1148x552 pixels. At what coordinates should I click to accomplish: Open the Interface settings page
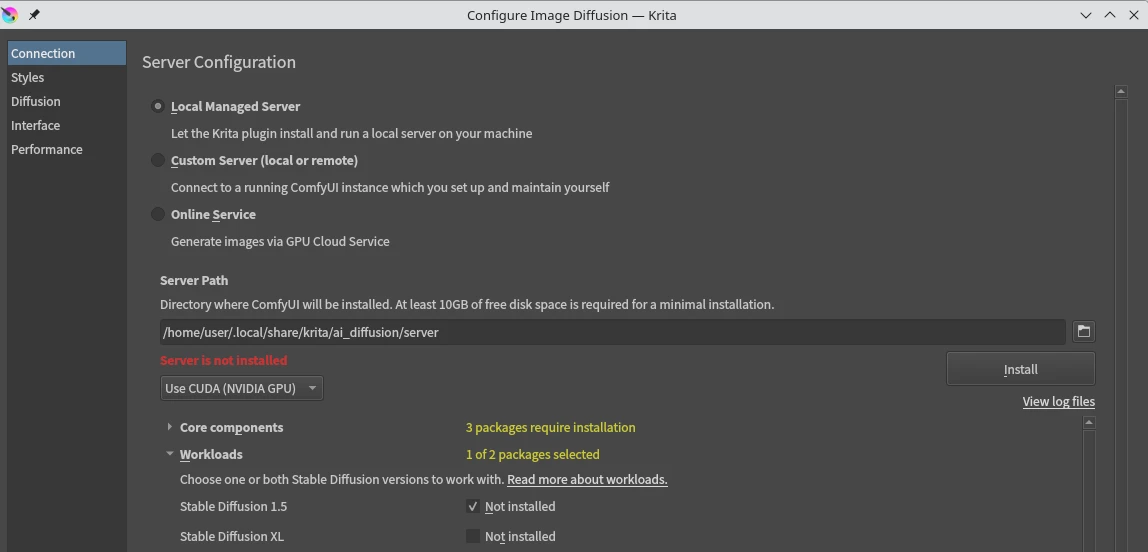click(x=67, y=125)
